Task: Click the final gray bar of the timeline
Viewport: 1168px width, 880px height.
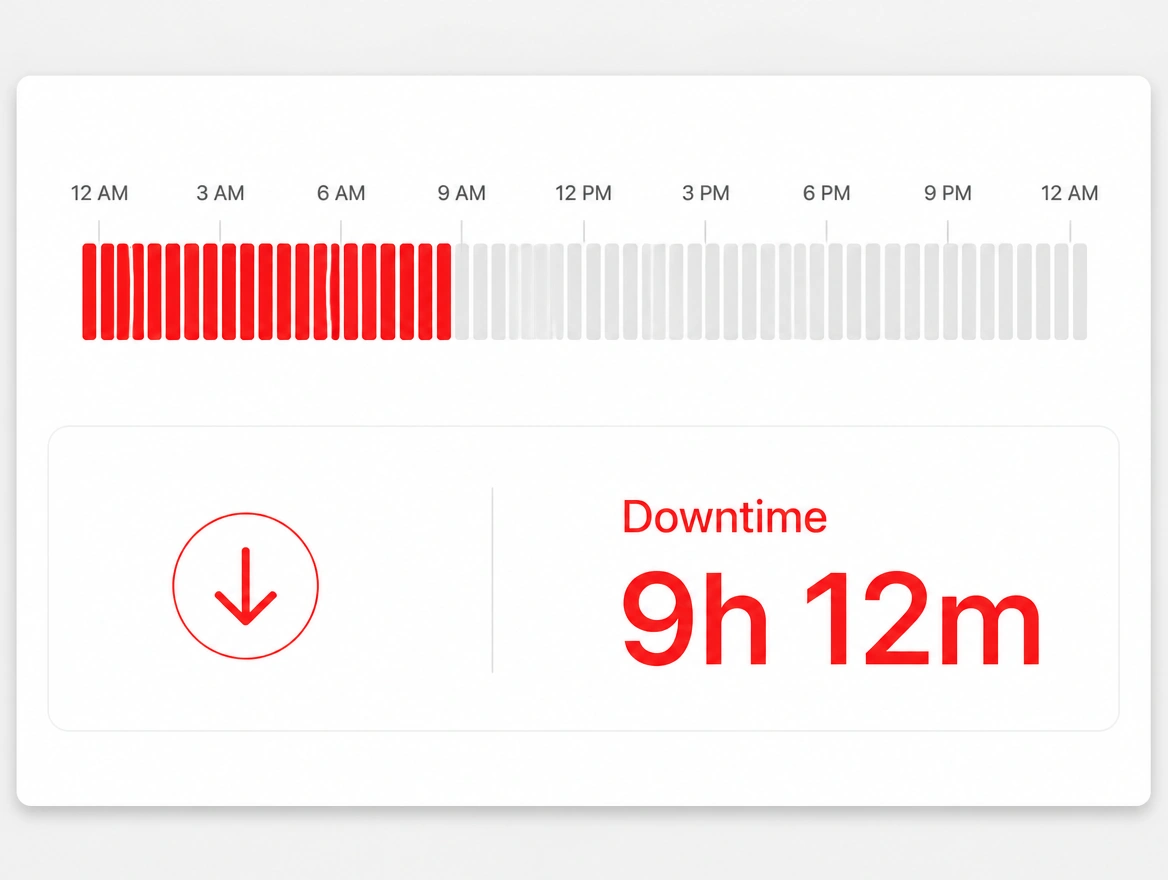Action: (x=1080, y=291)
